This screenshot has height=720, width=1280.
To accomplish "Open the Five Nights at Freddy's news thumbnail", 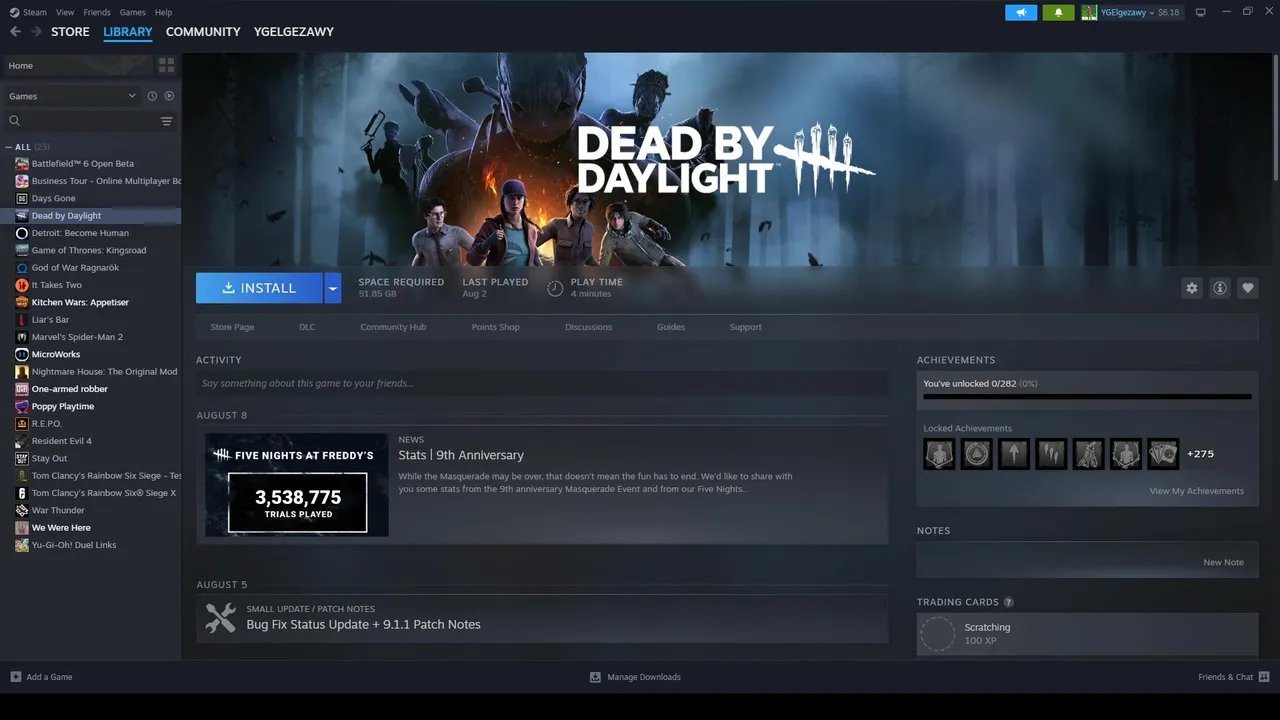I will pyautogui.click(x=296, y=485).
